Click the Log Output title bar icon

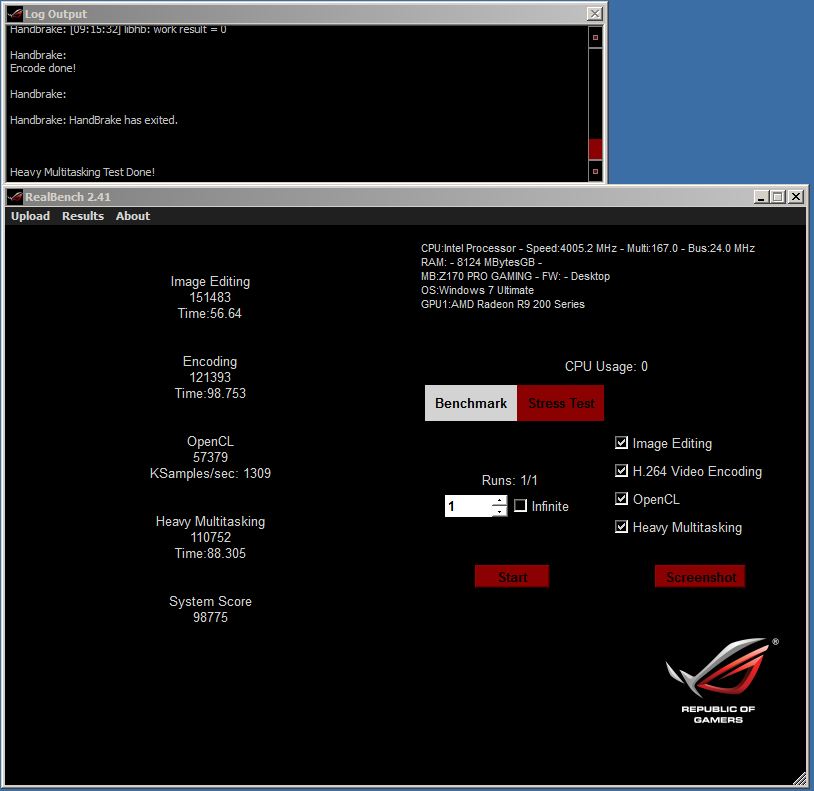click(x=16, y=13)
